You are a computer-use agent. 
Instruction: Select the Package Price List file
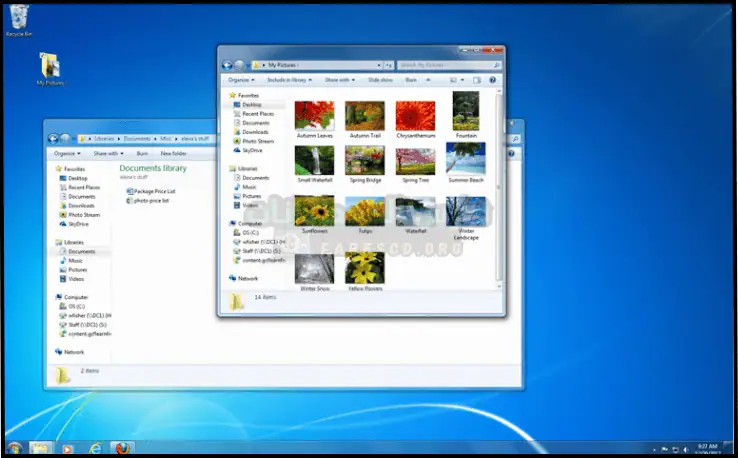(x=153, y=191)
